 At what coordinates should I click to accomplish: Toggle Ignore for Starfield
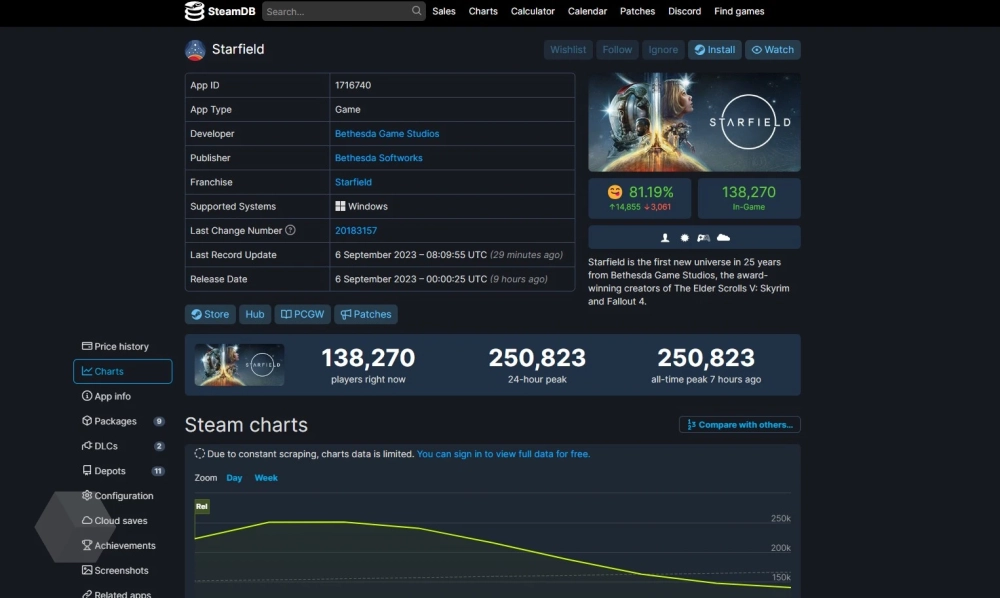(663, 50)
